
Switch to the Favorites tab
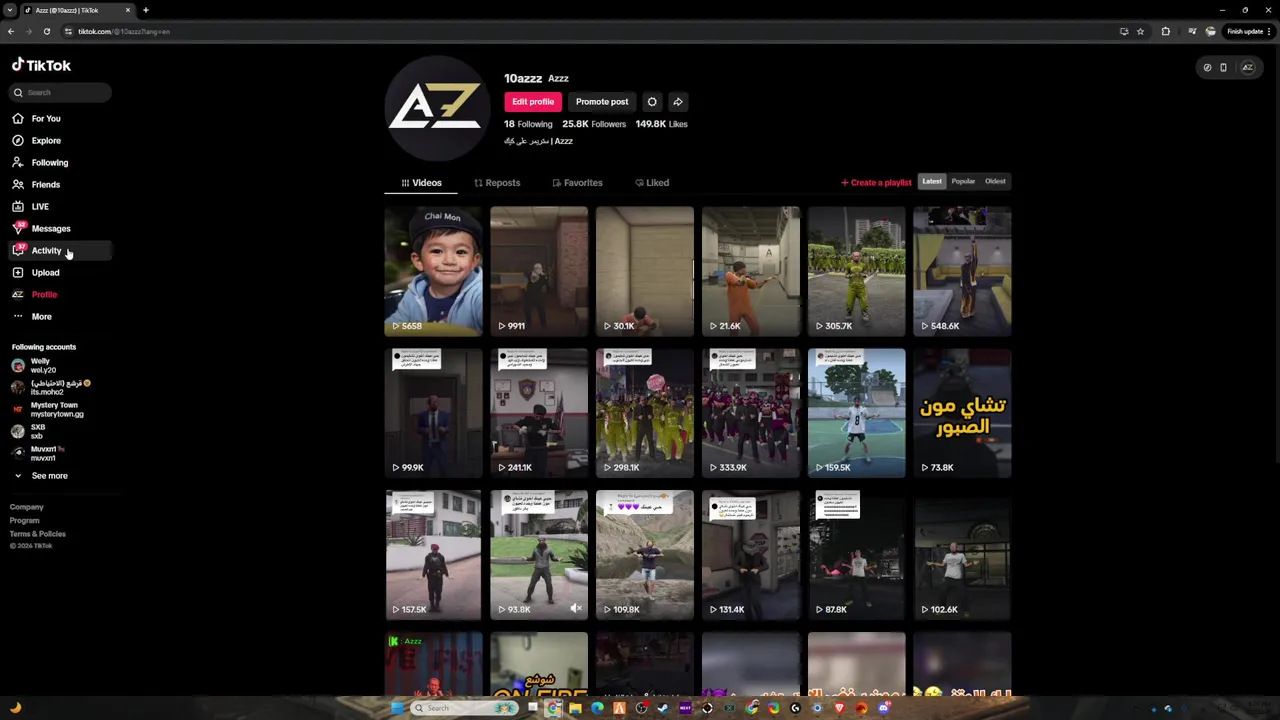pyautogui.click(x=577, y=183)
